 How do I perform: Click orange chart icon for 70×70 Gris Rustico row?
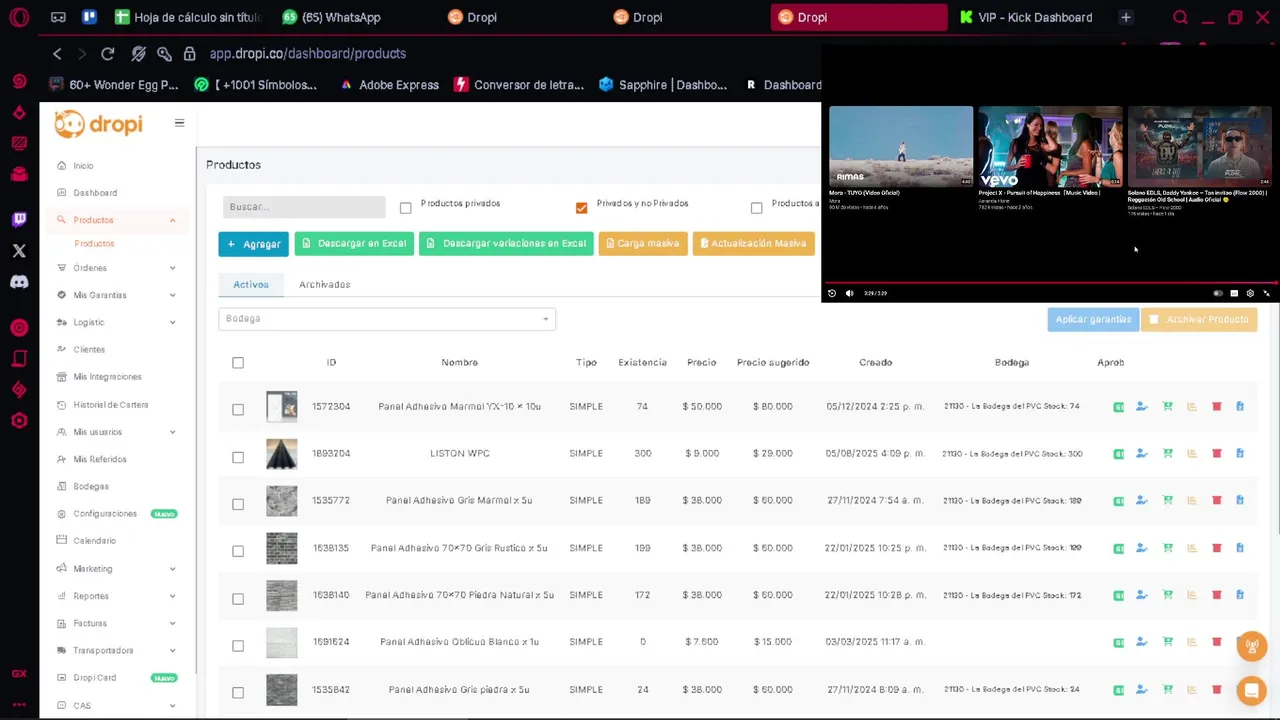tap(1191, 548)
